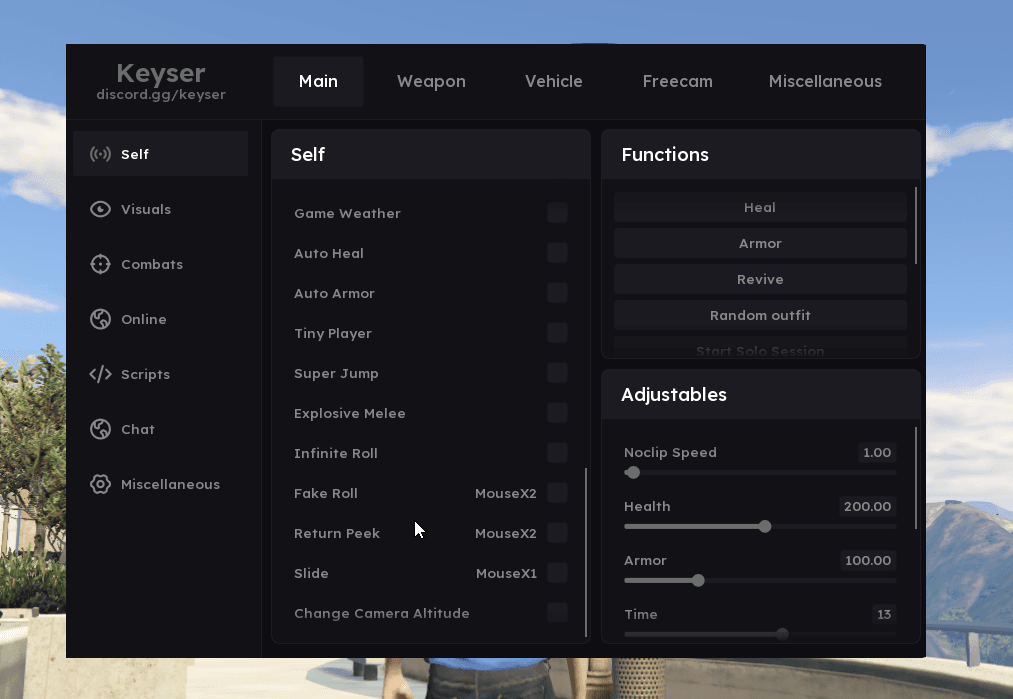This screenshot has height=699, width=1013.
Task: Click the Noclip Speed slider handle
Action: pos(632,472)
